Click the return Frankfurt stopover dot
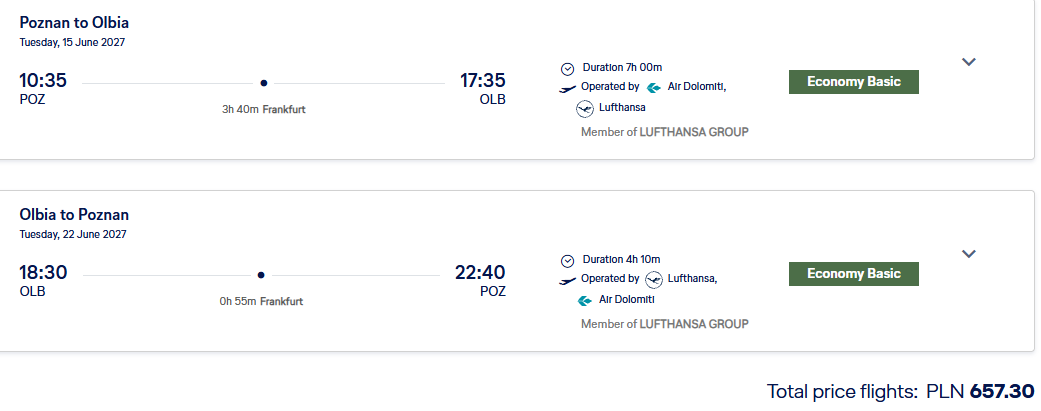The image size is (1041, 411). (x=261, y=275)
